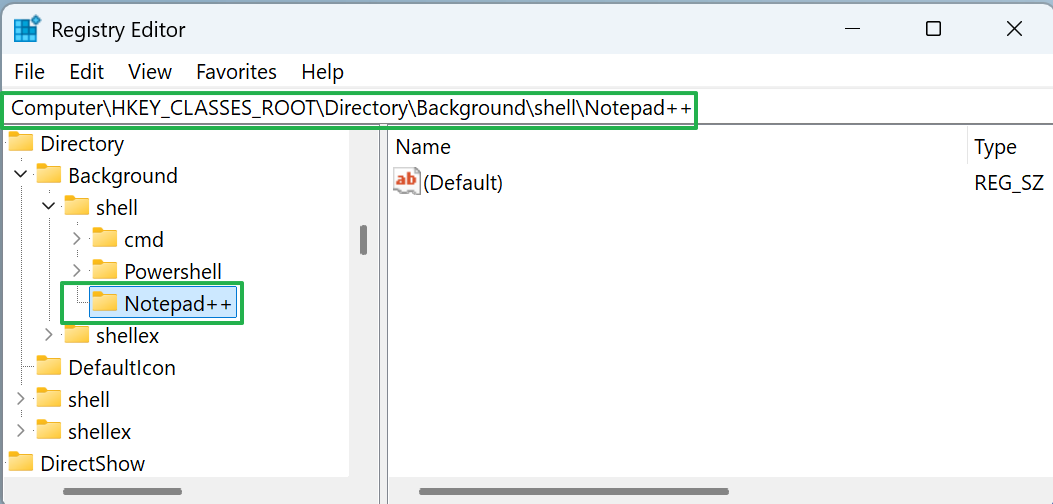1053x504 pixels.
Task: Open the Edit menu
Action: 87,72
